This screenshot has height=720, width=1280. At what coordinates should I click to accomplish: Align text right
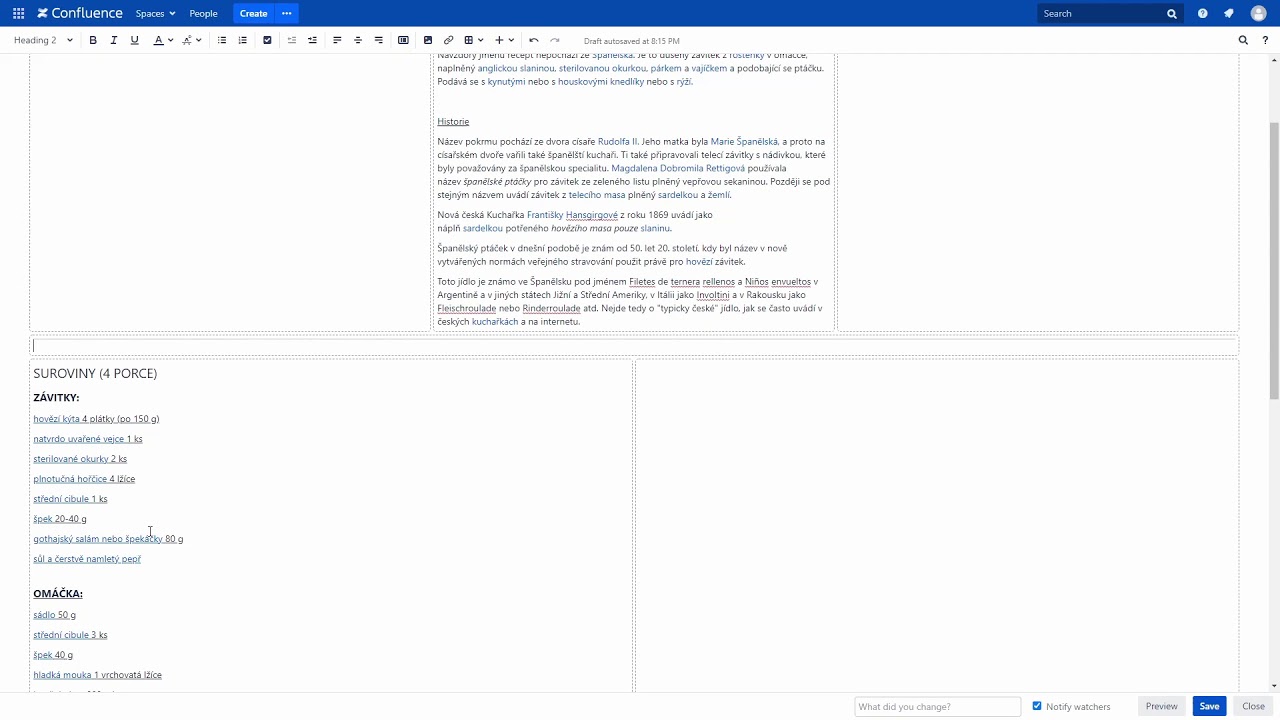378,40
